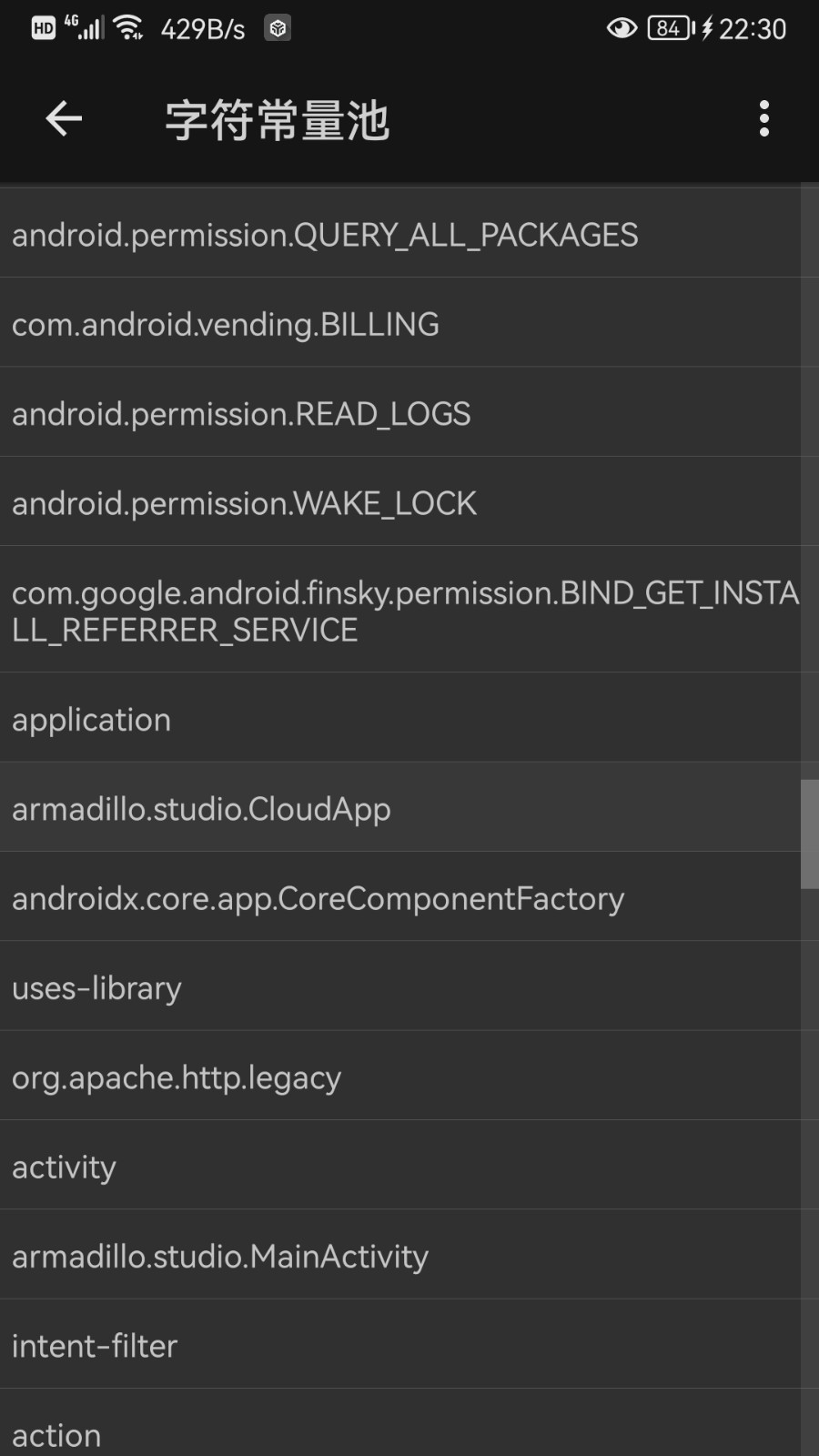Tap the back arrow icon

pos(64,119)
